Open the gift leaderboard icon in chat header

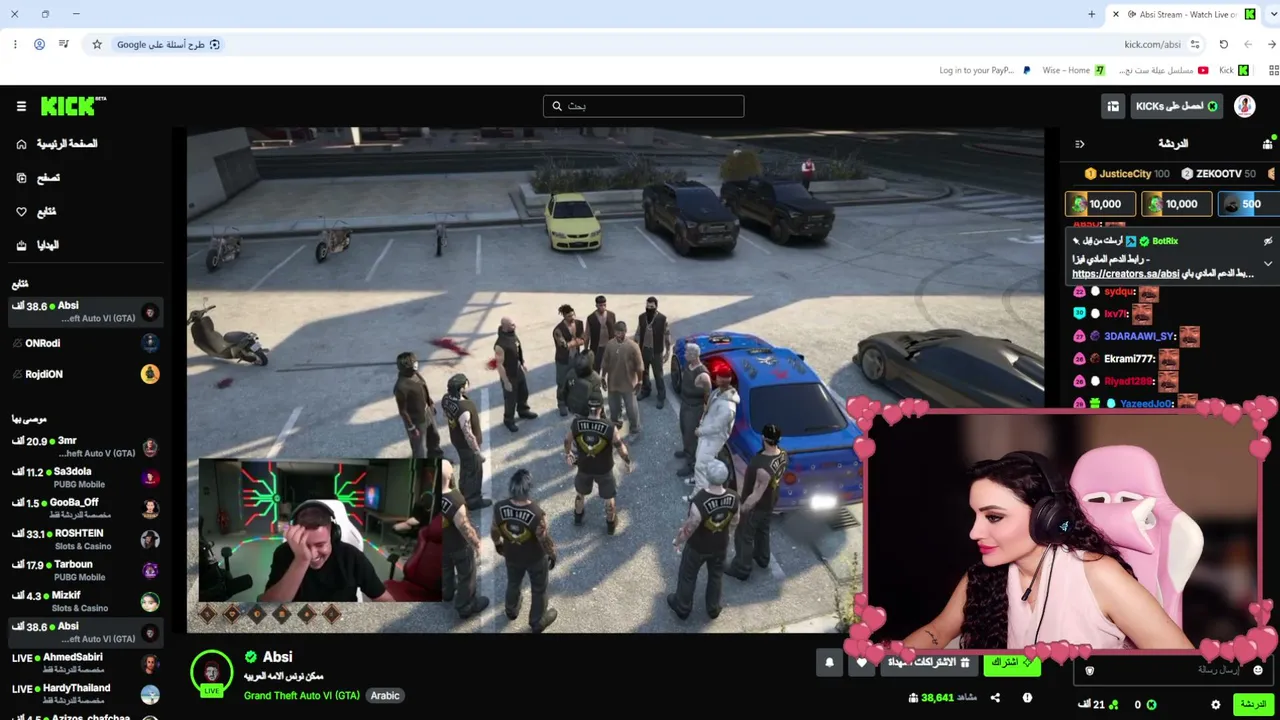point(1267,144)
